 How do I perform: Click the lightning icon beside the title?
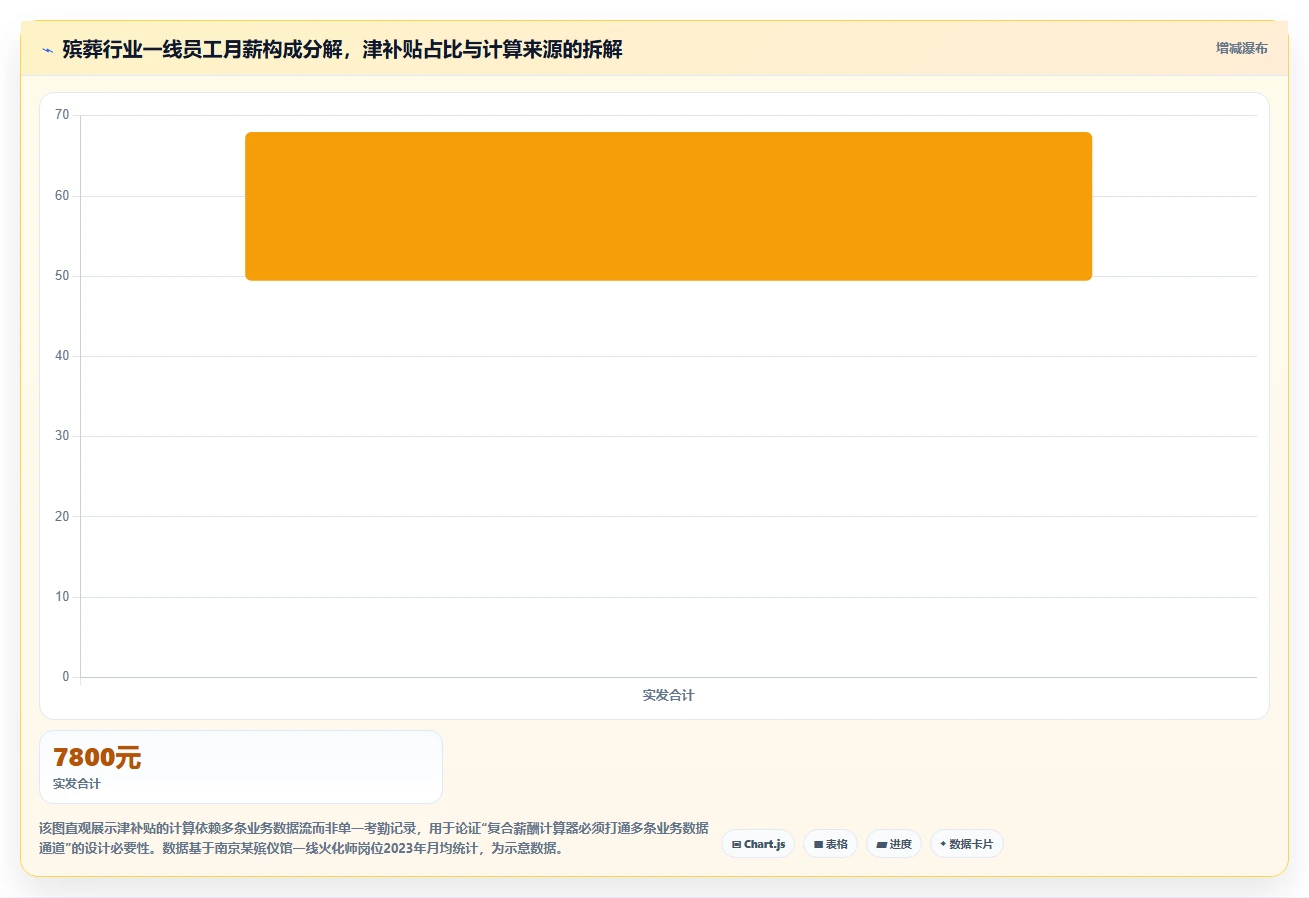[x=47, y=50]
